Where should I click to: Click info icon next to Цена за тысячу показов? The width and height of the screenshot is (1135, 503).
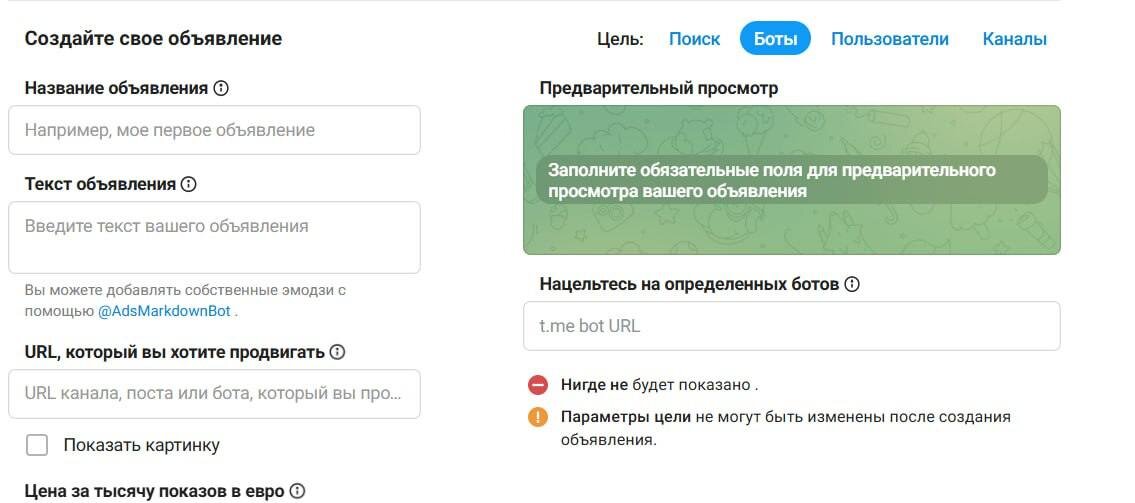297,491
